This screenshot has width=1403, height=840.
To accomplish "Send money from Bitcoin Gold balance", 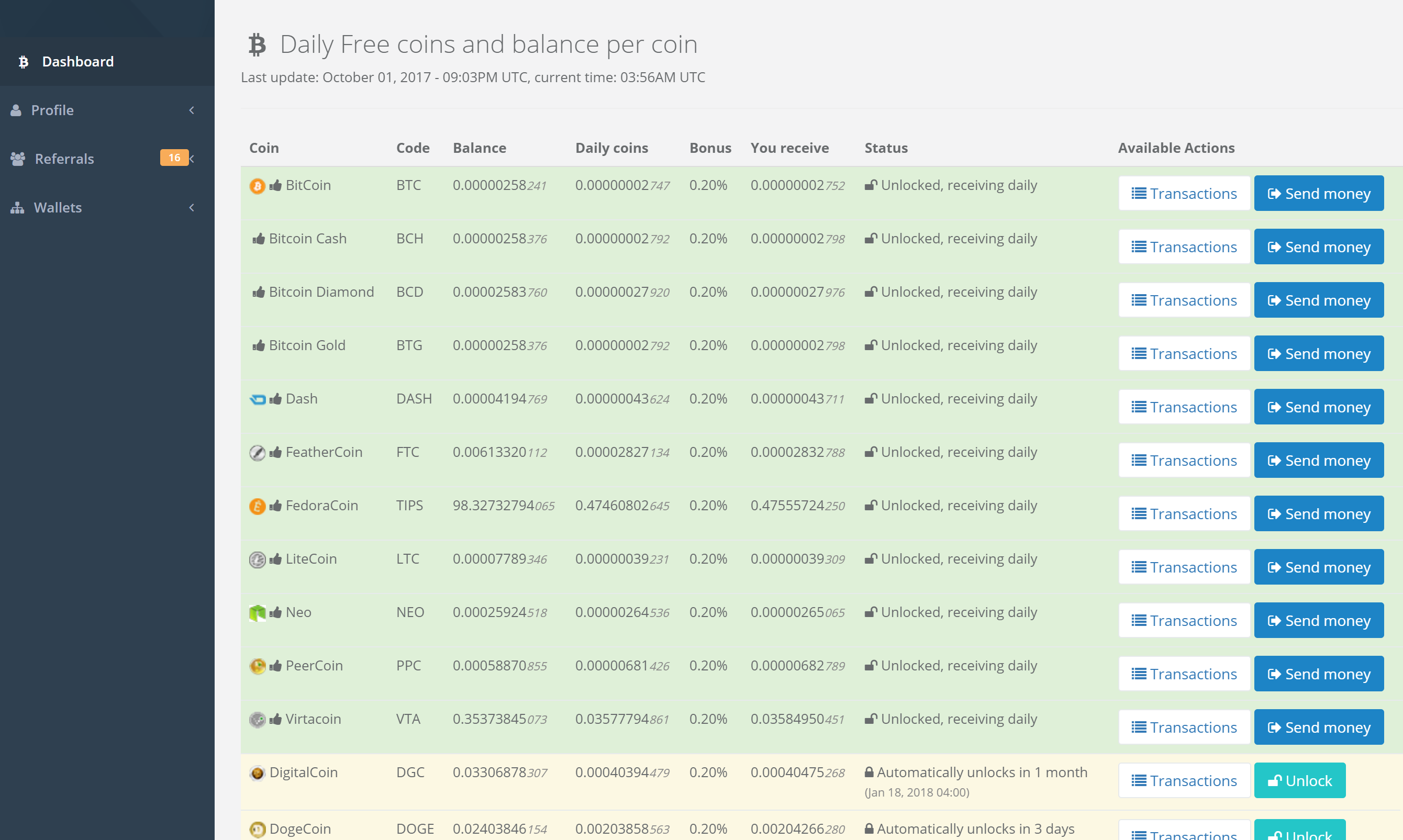I will pos(1319,353).
